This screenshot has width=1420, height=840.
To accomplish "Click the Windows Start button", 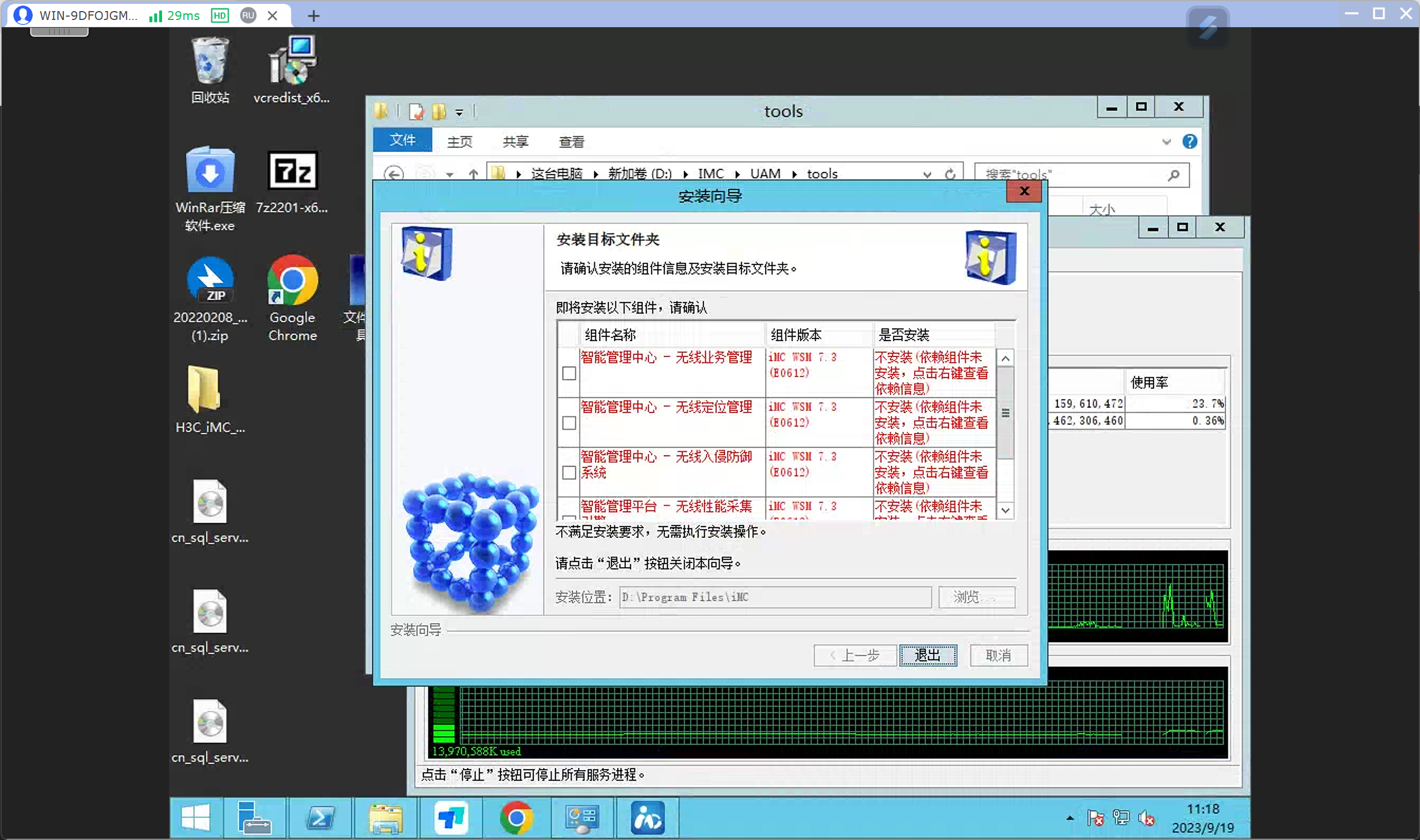I will tap(196, 818).
